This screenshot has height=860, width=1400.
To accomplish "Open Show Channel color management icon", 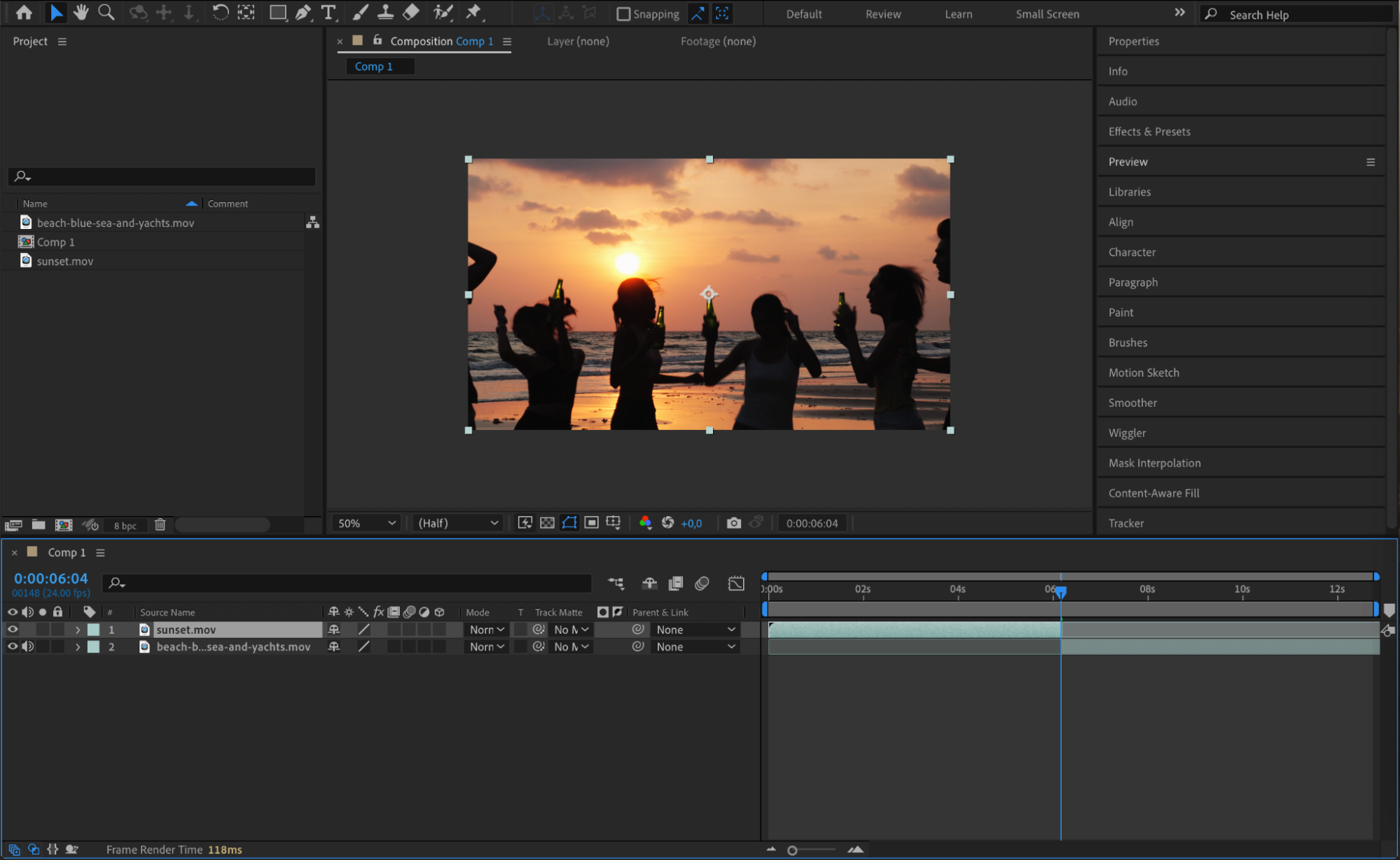I will click(645, 523).
